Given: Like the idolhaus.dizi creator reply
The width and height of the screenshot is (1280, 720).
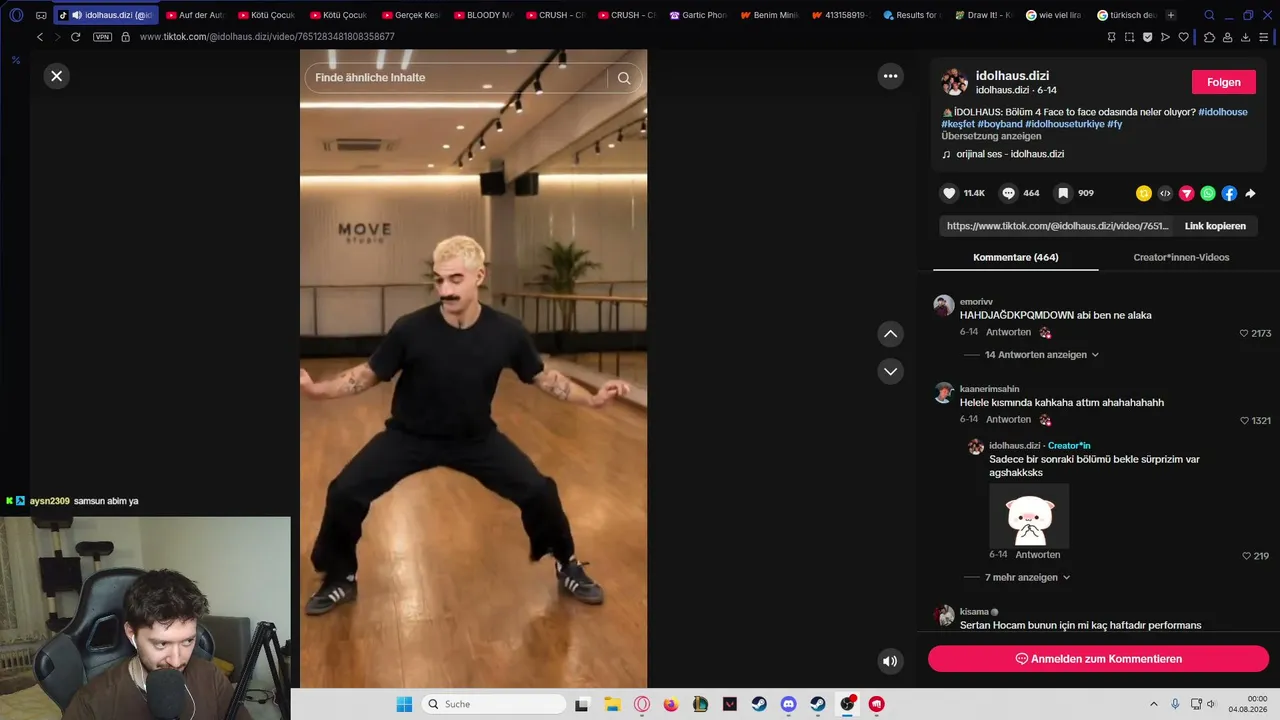Looking at the screenshot, I should [1247, 556].
